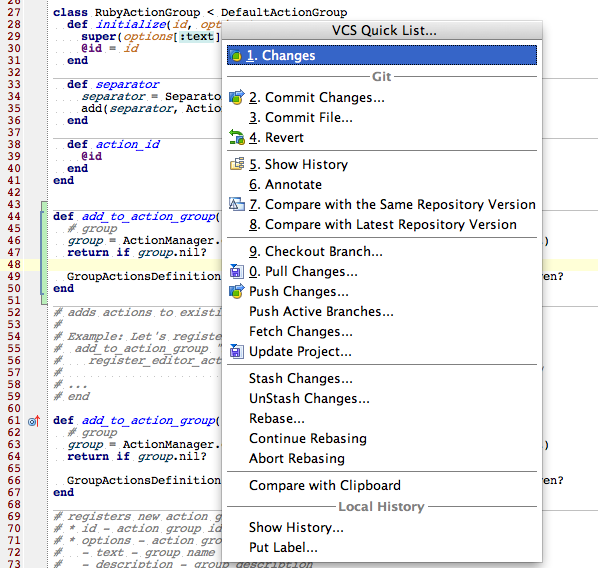Select 'Rebase...'
598x568 pixels.
277,419
